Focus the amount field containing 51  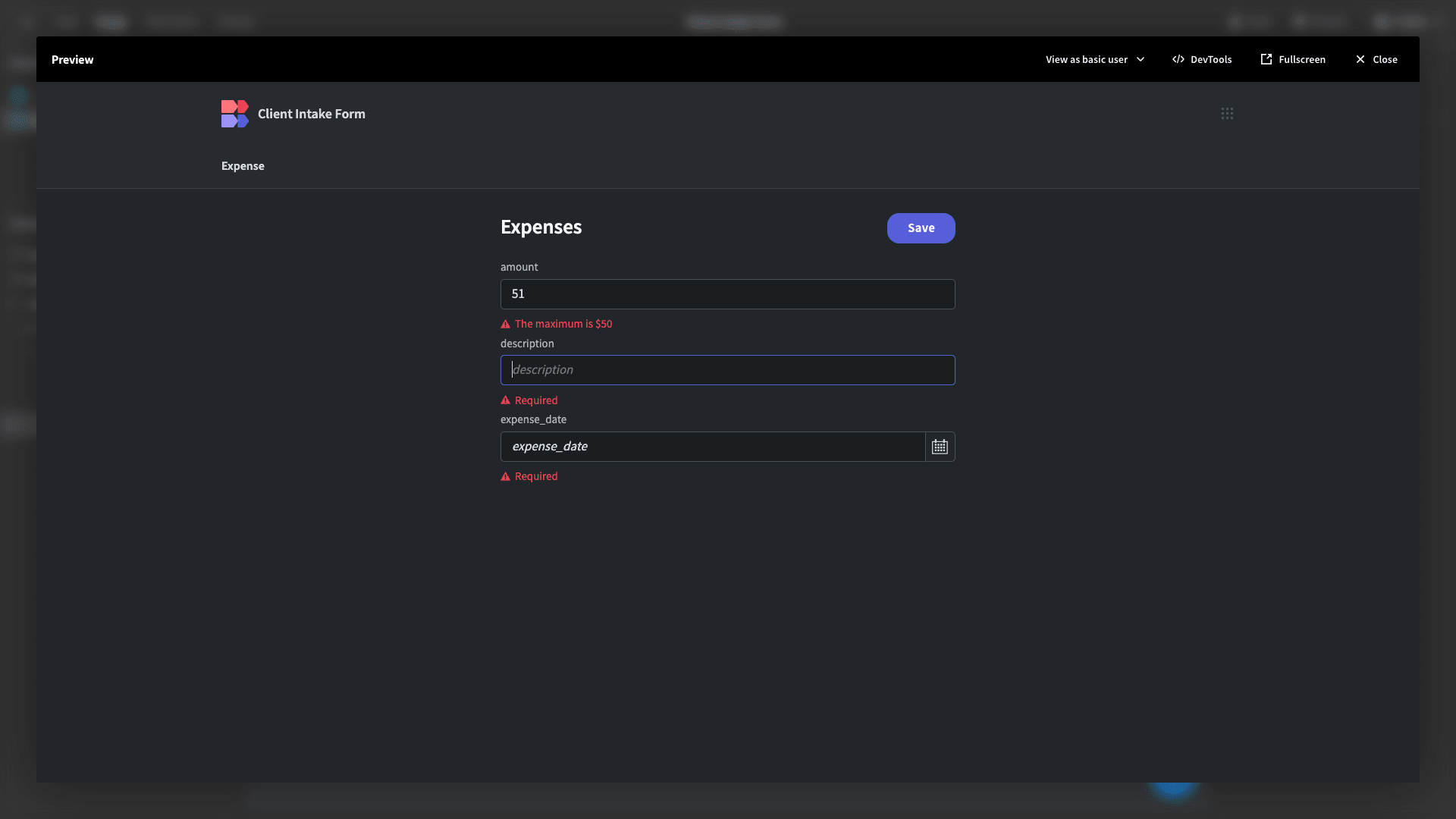[x=727, y=294]
